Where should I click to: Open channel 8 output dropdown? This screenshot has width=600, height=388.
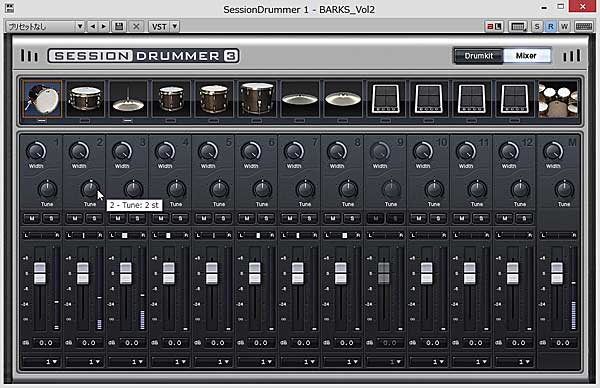coord(342,361)
